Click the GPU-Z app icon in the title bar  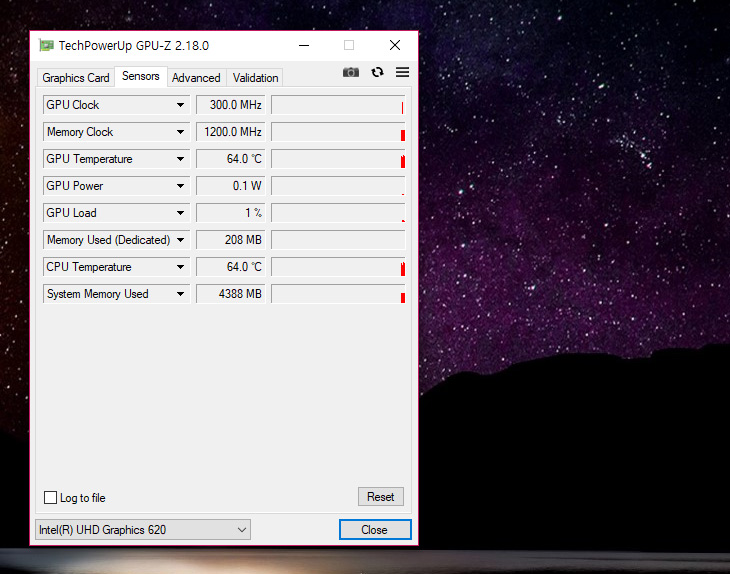coord(46,46)
